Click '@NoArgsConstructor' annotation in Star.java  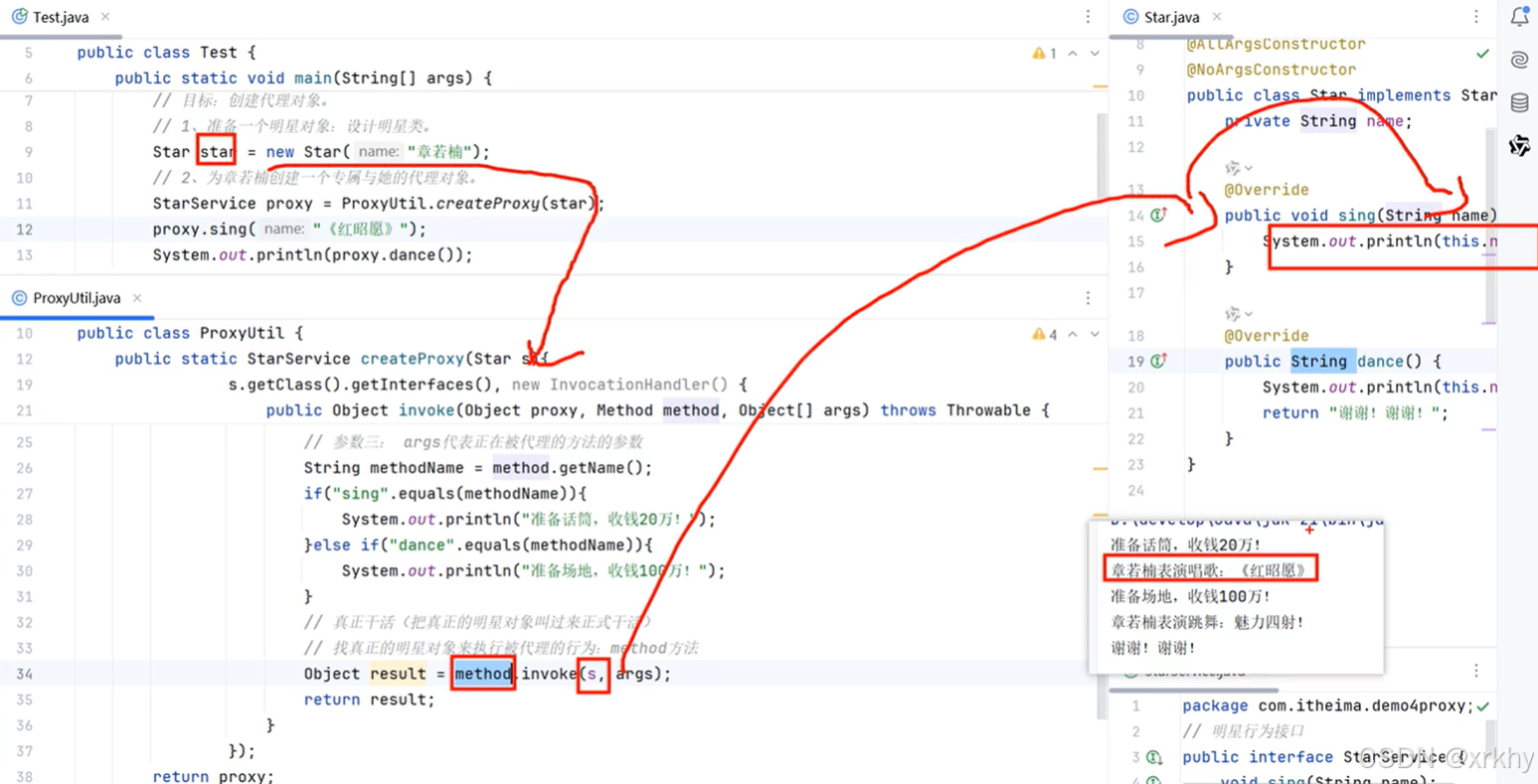tap(1271, 70)
